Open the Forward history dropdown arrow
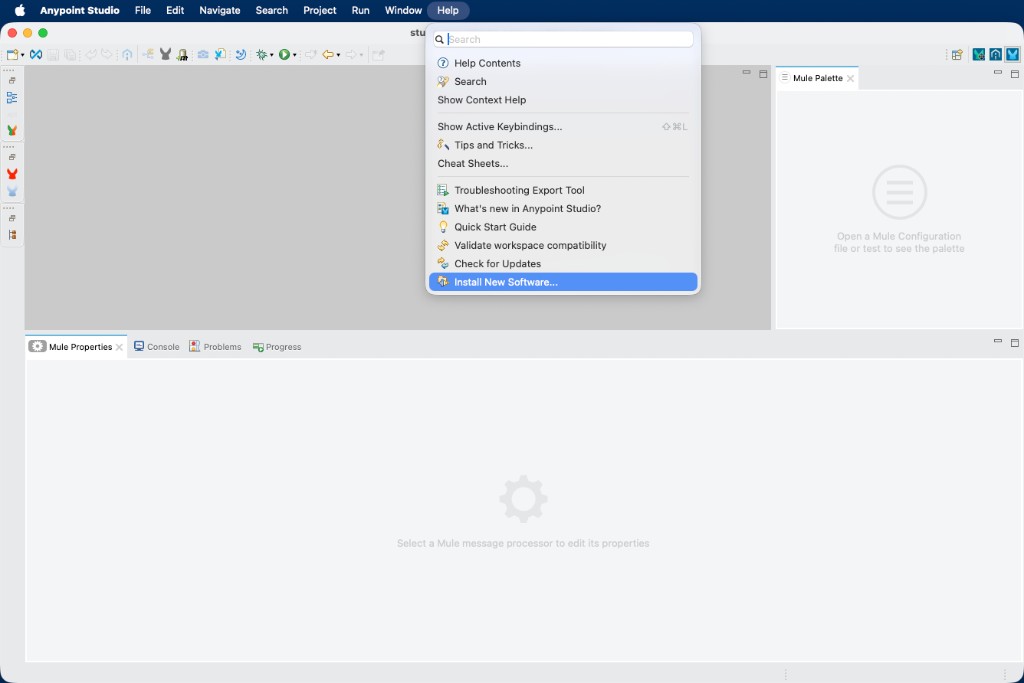This screenshot has height=683, width=1024. click(361, 55)
